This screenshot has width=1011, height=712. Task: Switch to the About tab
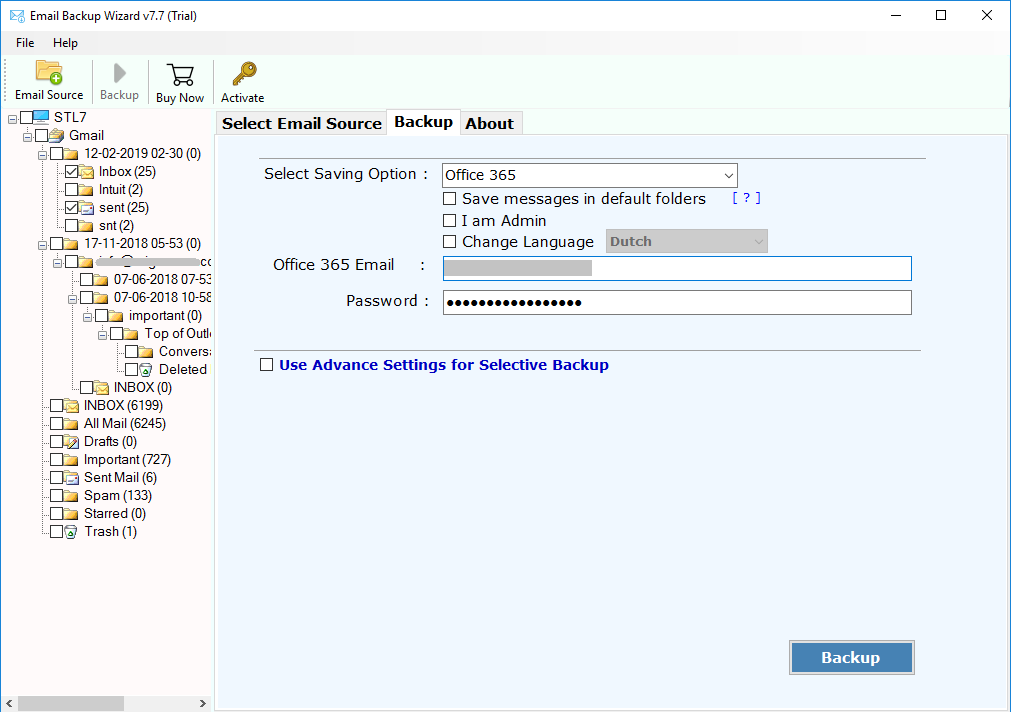pyautogui.click(x=490, y=123)
